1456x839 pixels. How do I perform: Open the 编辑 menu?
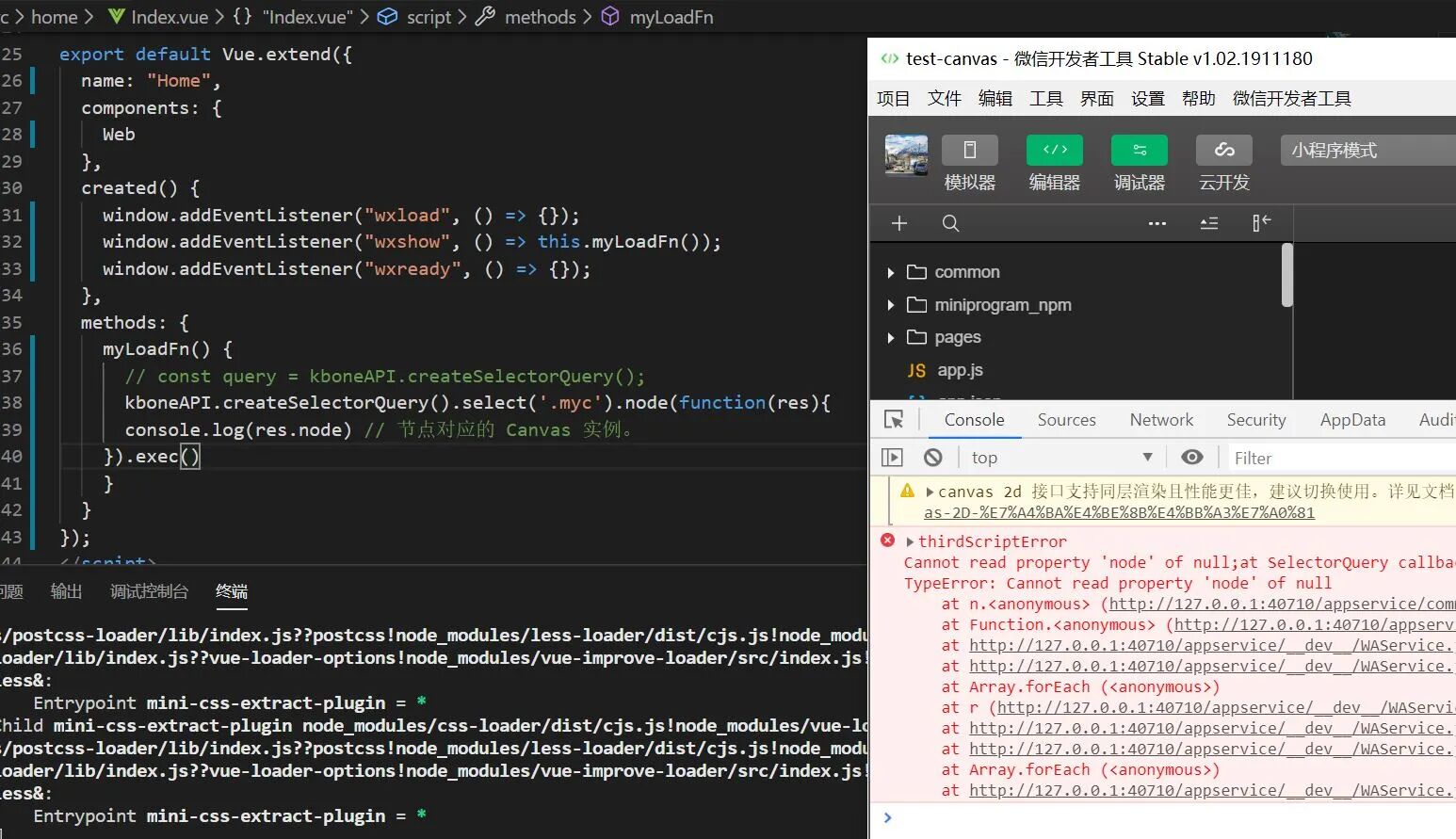(x=995, y=99)
